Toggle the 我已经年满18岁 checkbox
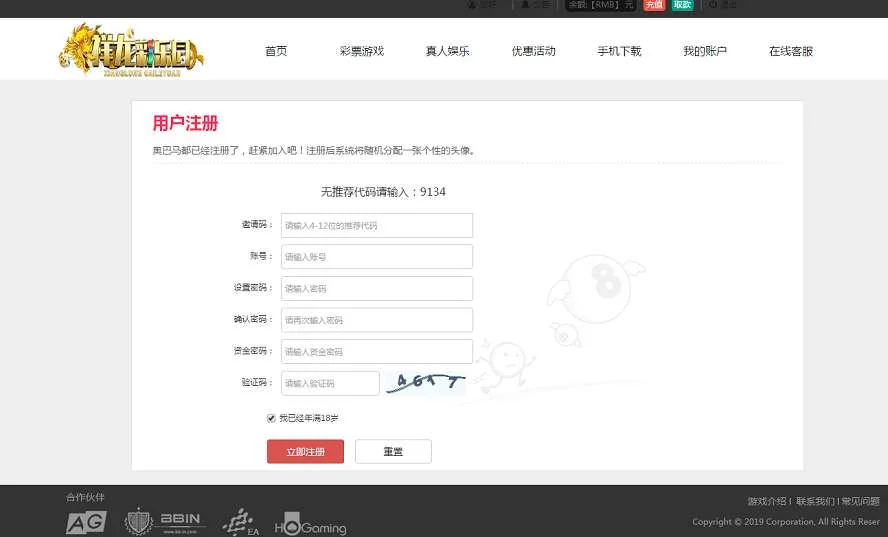This screenshot has width=888, height=537. (271, 418)
